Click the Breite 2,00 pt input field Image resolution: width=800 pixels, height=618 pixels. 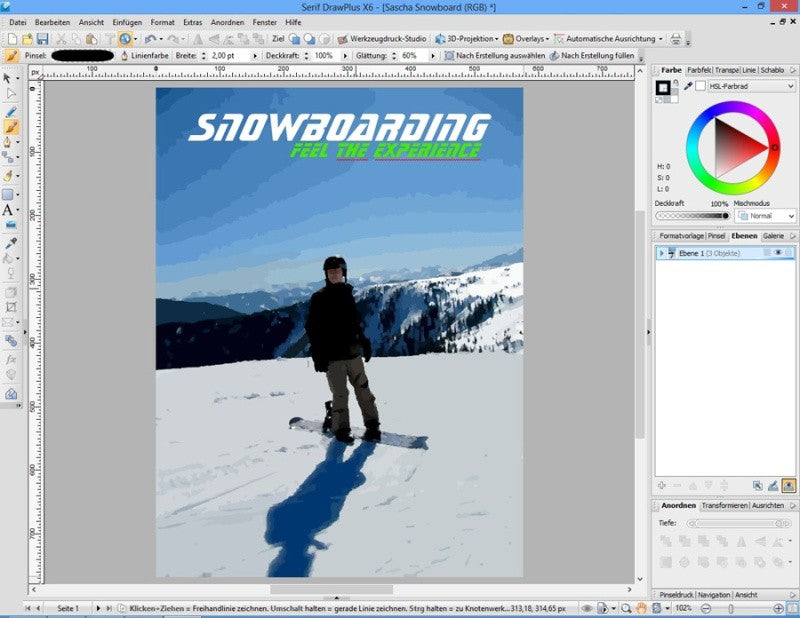pos(229,56)
